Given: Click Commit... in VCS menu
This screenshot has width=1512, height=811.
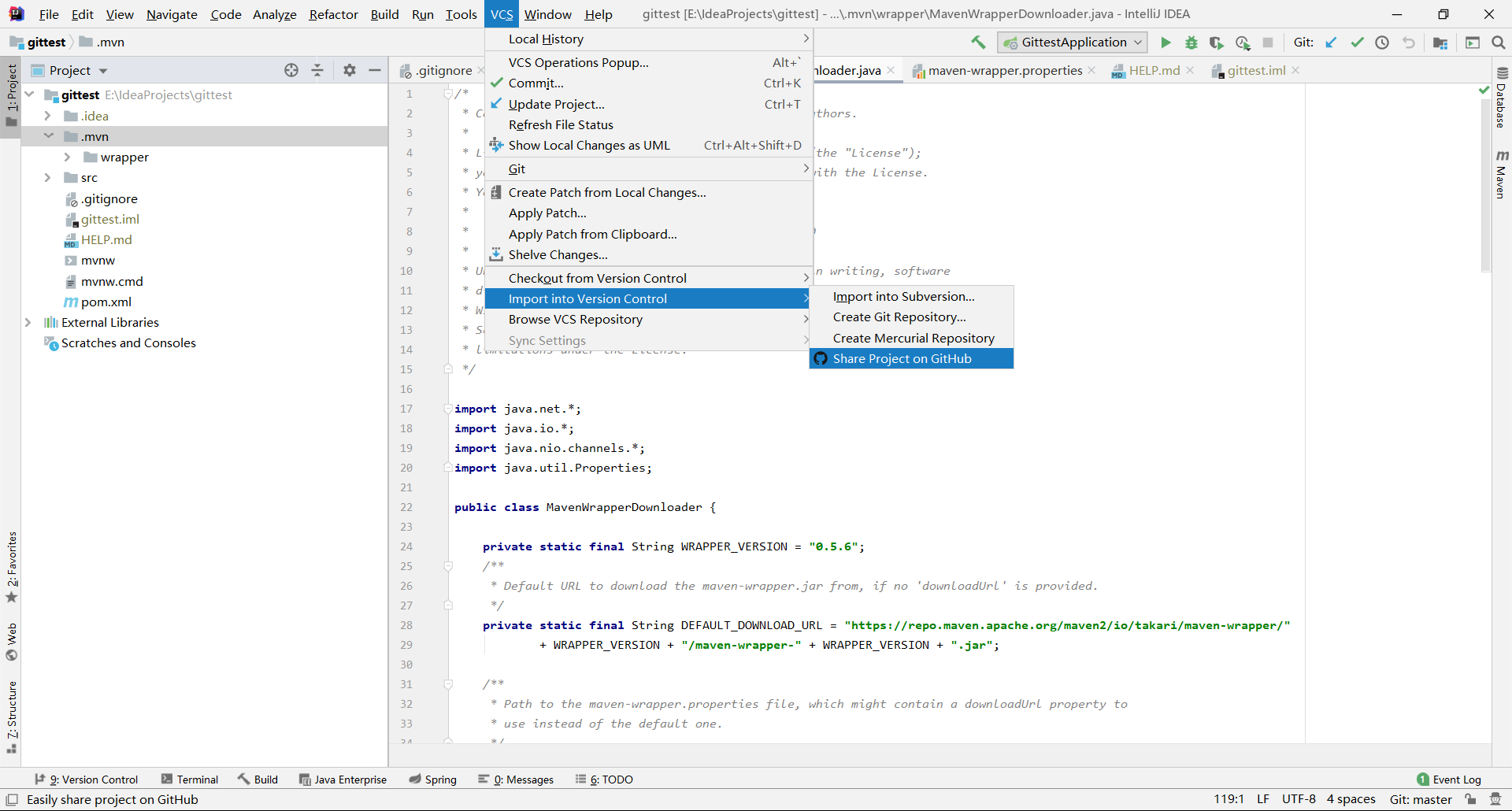Looking at the screenshot, I should tap(649, 83).
